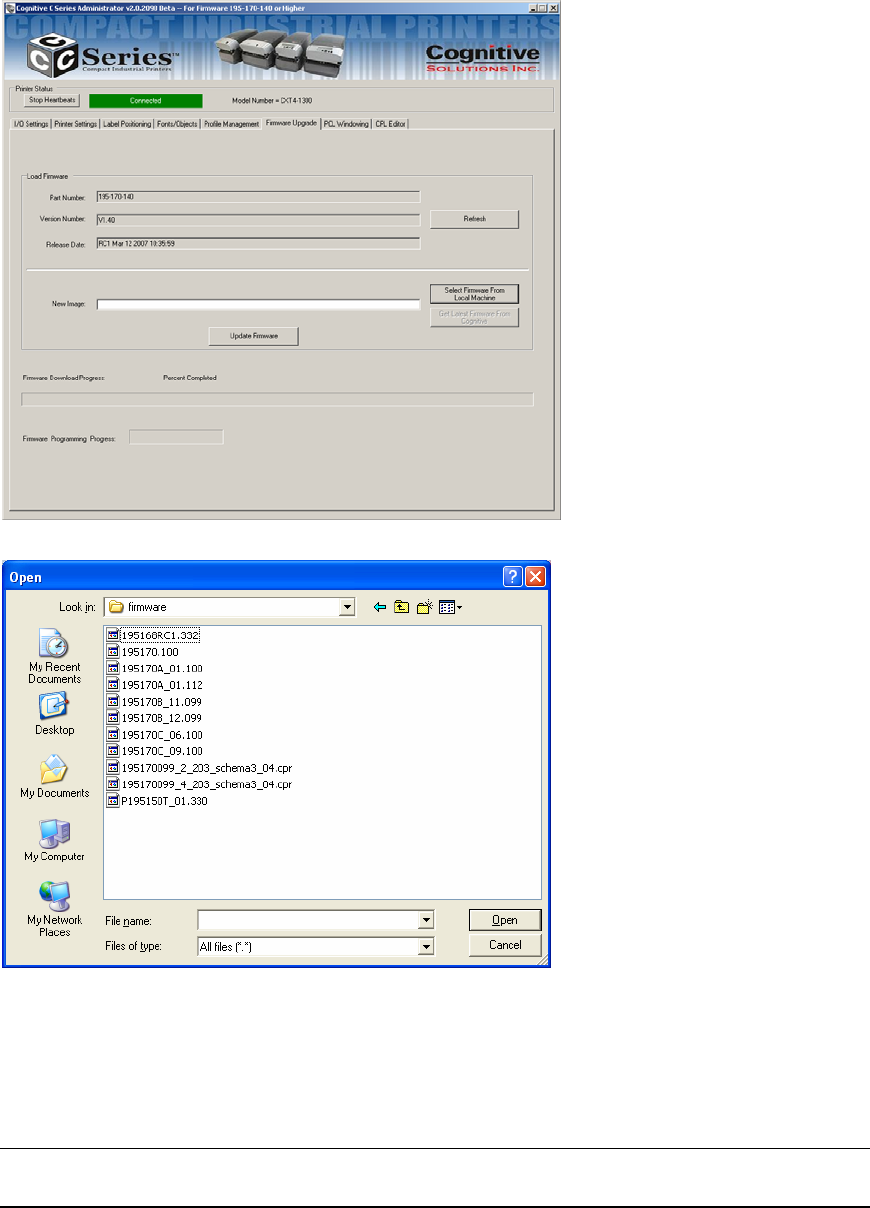The width and height of the screenshot is (870, 1208).
Task: Click the green Connected status indicator
Action: pyautogui.click(x=145, y=100)
